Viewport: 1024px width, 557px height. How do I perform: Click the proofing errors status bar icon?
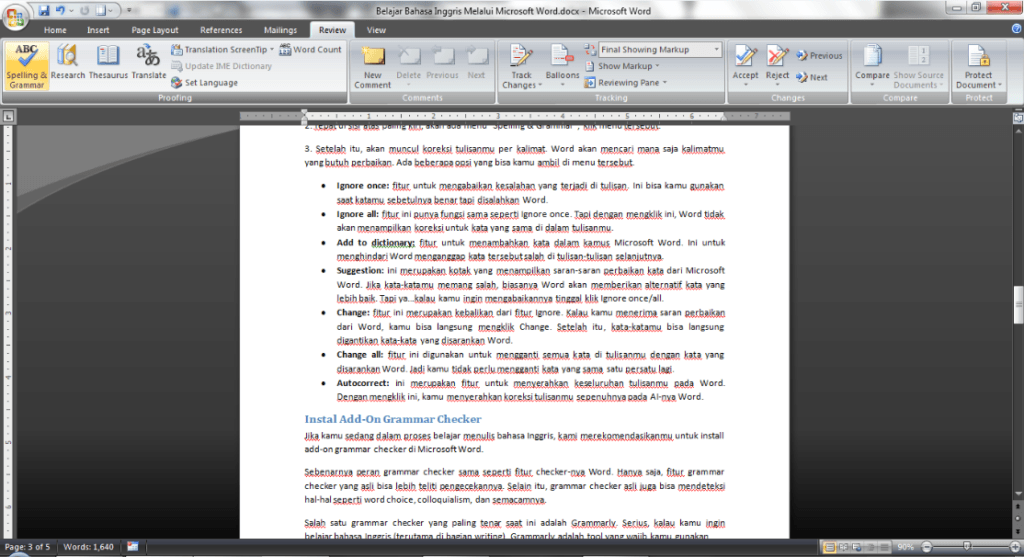(133, 547)
